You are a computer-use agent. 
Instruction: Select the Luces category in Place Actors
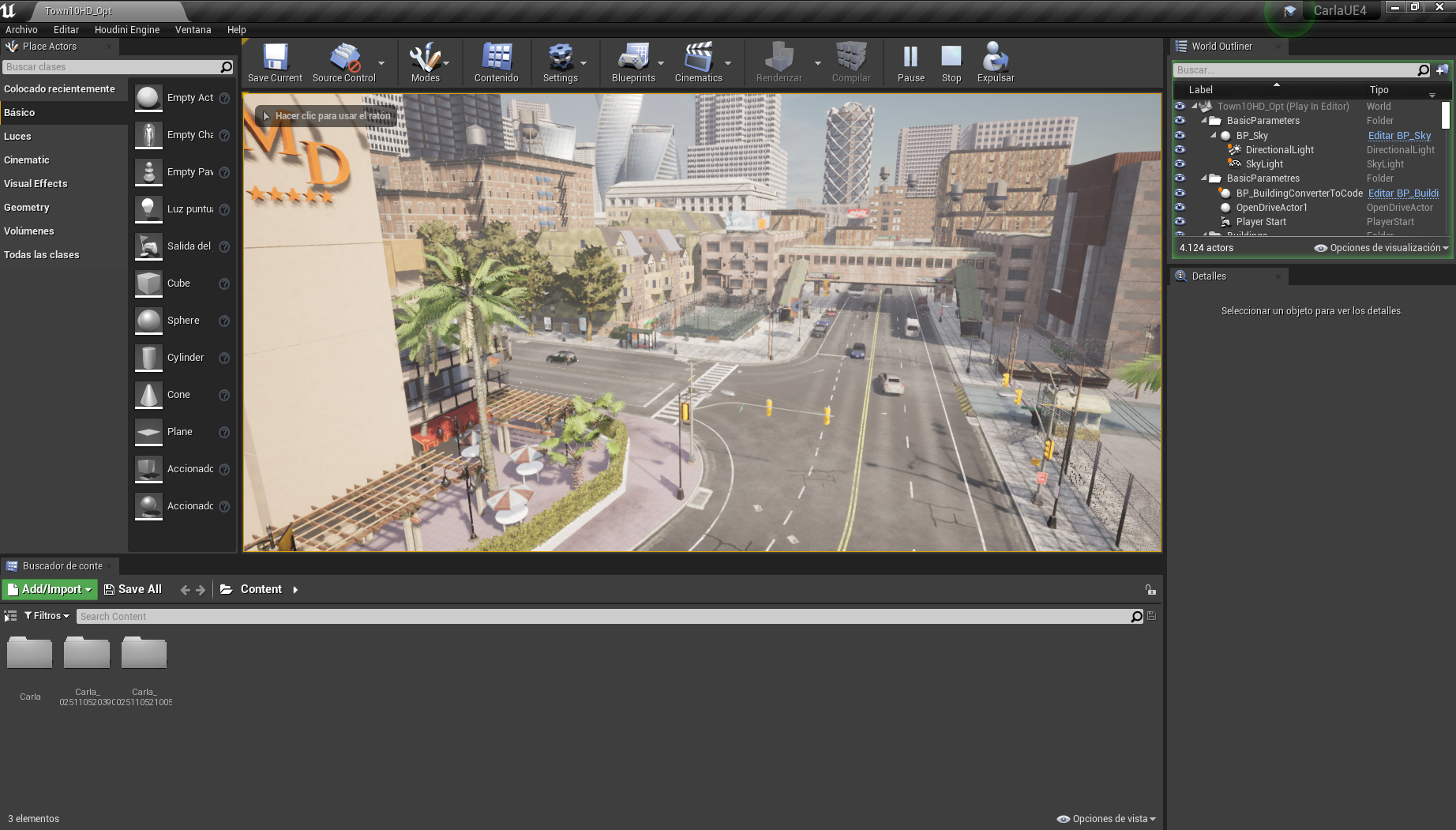pyautogui.click(x=17, y=137)
